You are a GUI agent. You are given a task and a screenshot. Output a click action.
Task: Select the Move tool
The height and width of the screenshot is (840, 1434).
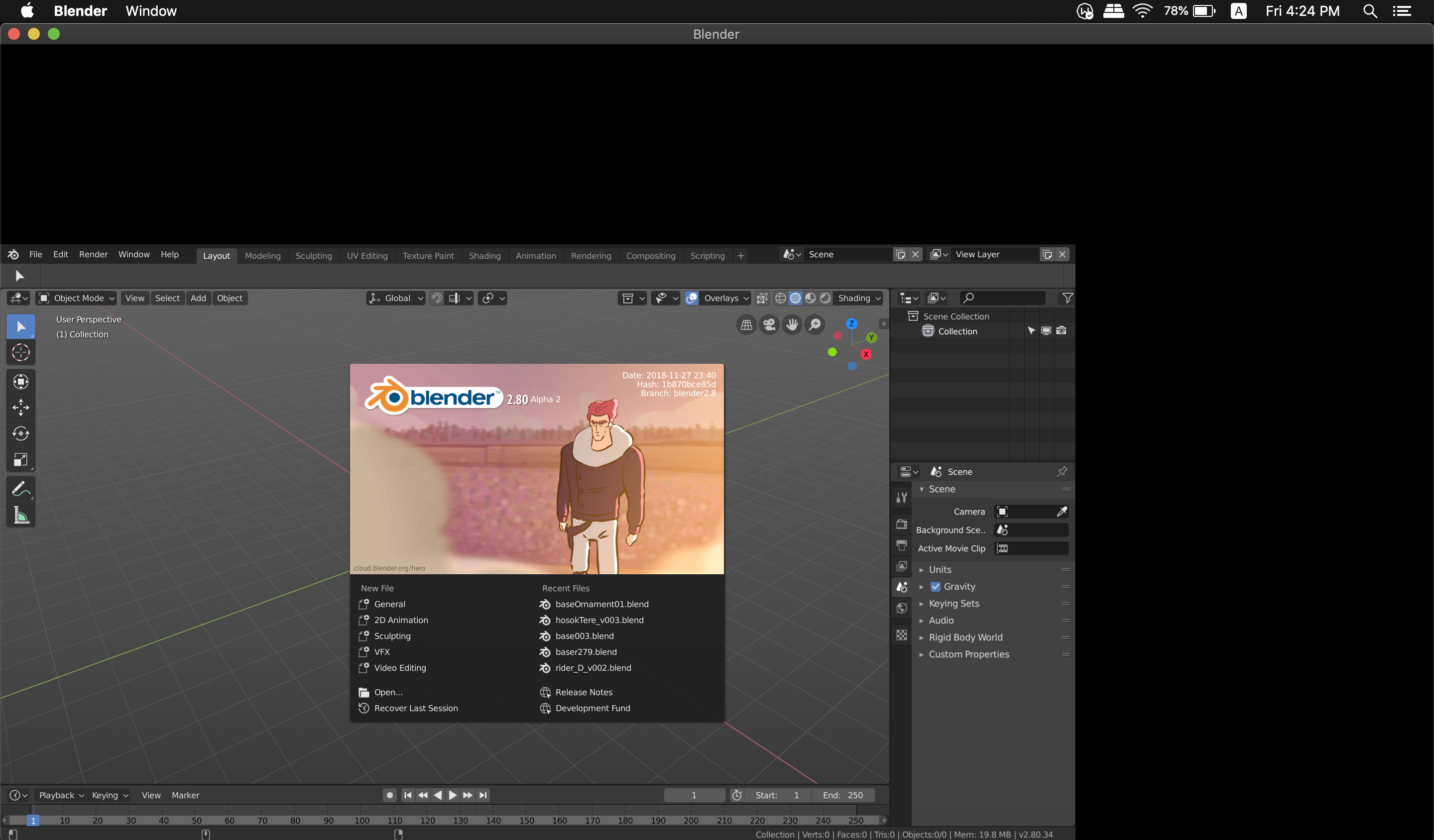(x=20, y=407)
